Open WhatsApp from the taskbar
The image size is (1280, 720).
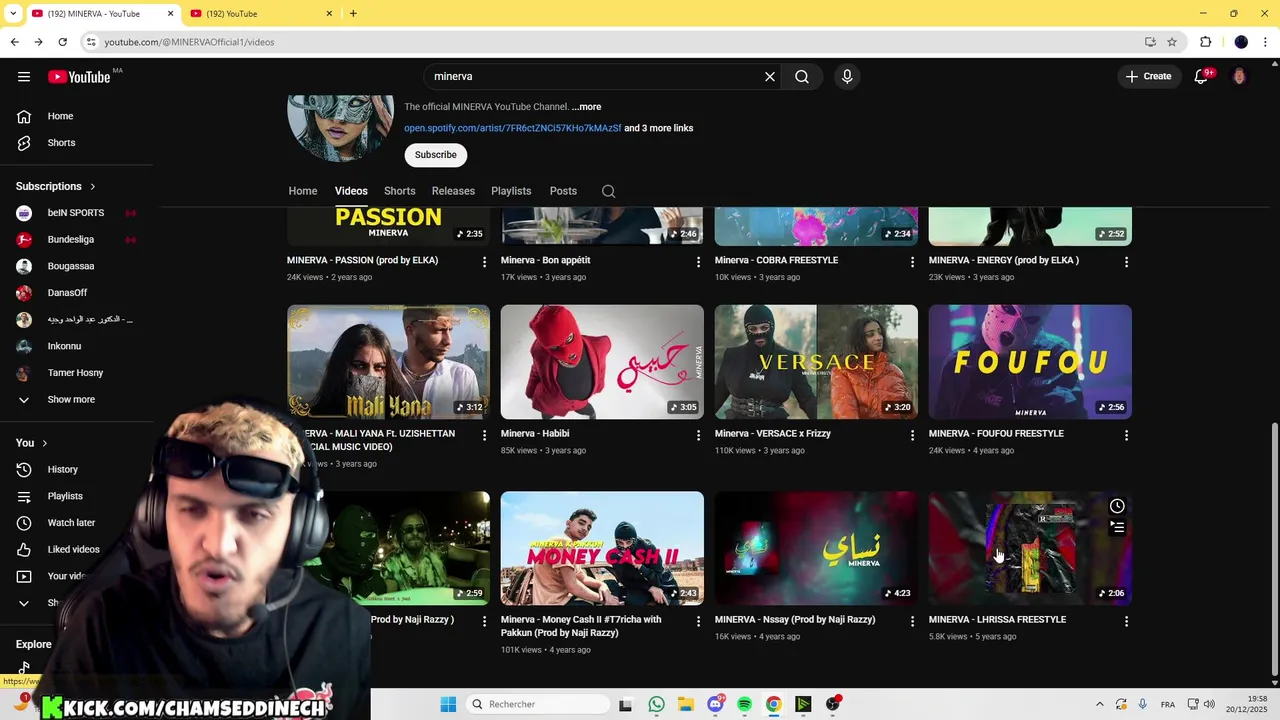[x=656, y=704]
